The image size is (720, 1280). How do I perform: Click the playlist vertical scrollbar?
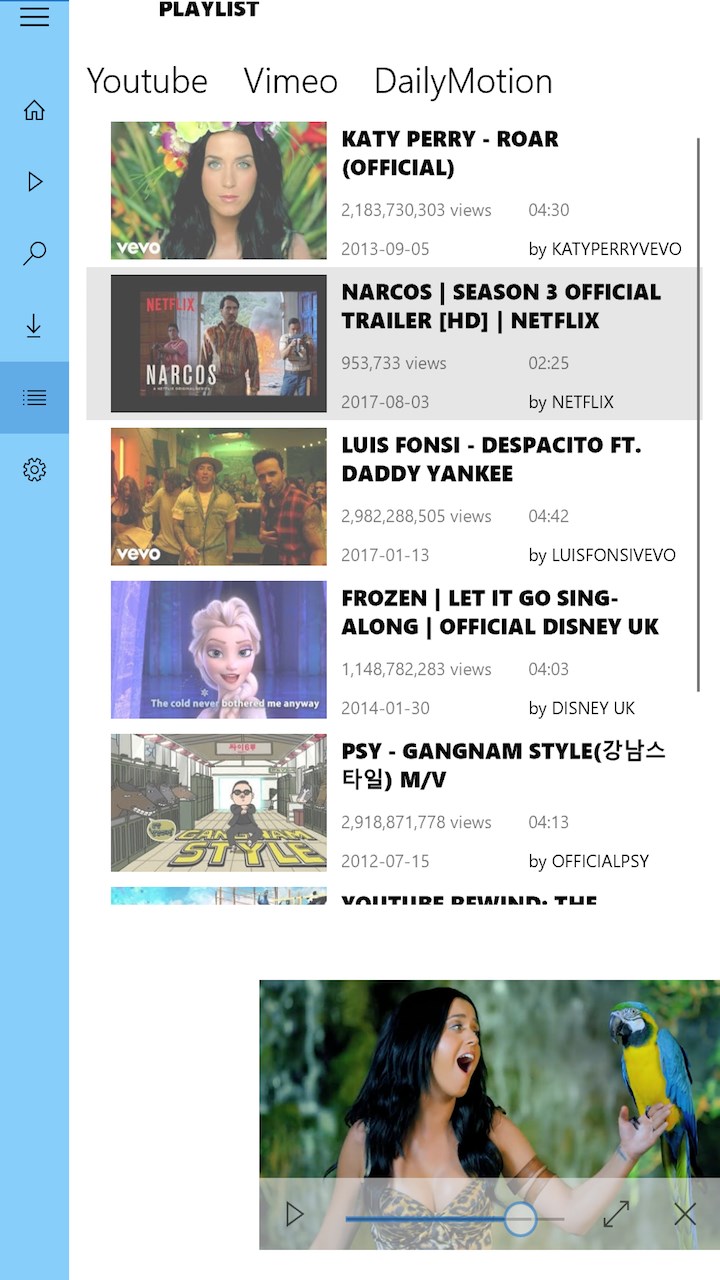(698, 413)
